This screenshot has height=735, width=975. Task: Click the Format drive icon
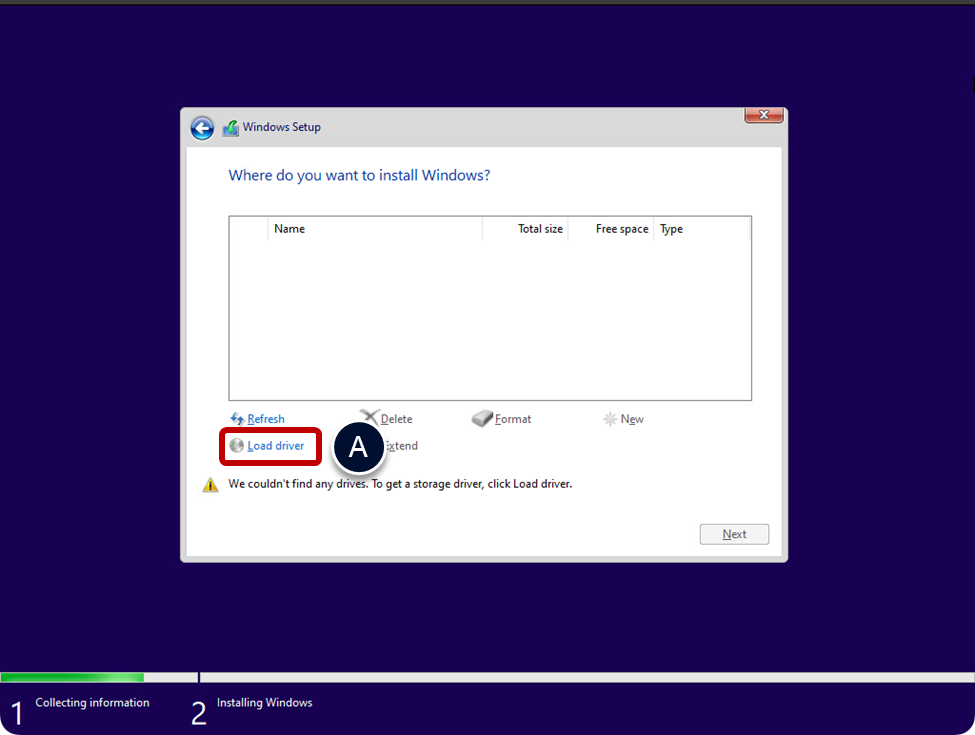[482, 419]
